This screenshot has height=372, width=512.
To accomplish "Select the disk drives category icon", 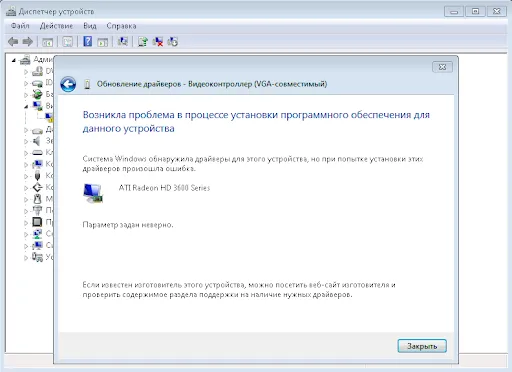I will tap(37, 130).
